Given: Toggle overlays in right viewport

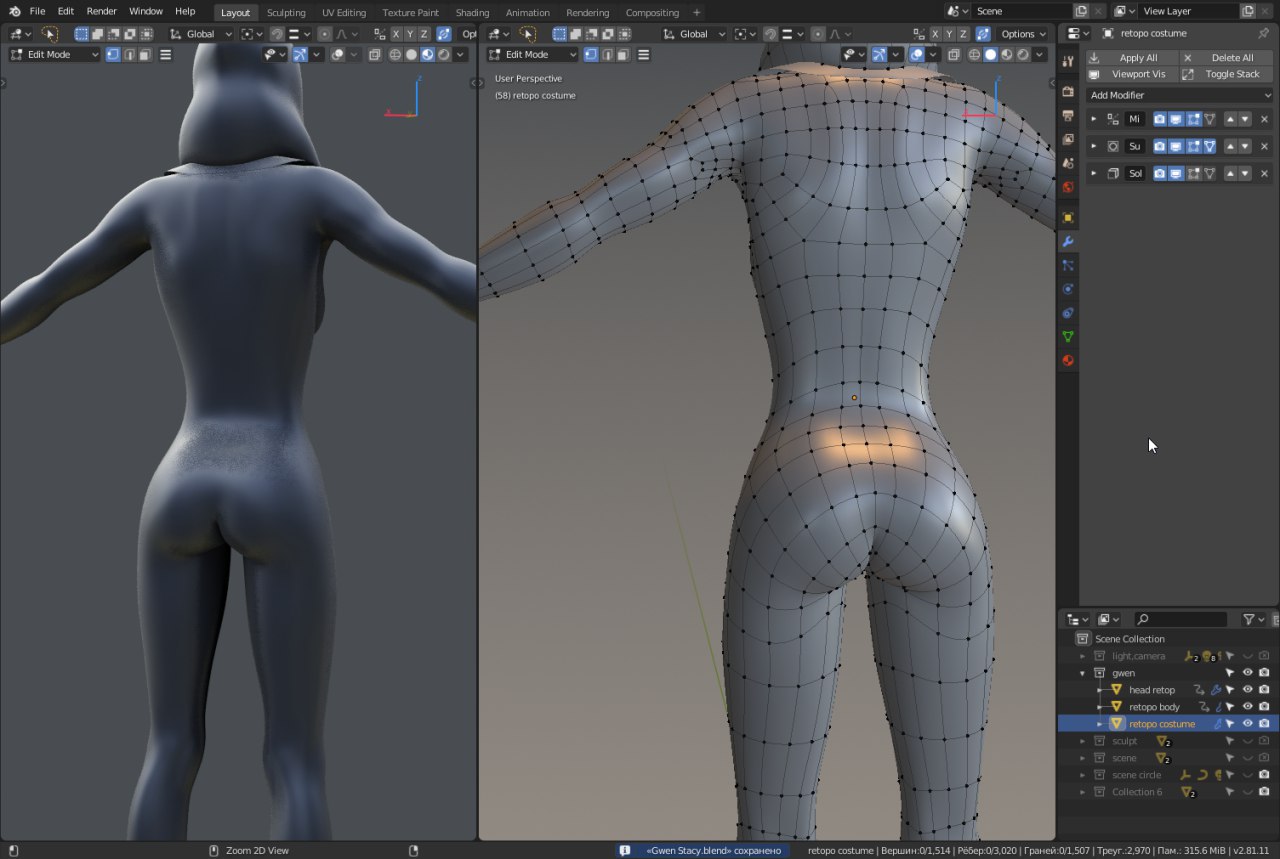Looking at the screenshot, I should pyautogui.click(x=916, y=55).
